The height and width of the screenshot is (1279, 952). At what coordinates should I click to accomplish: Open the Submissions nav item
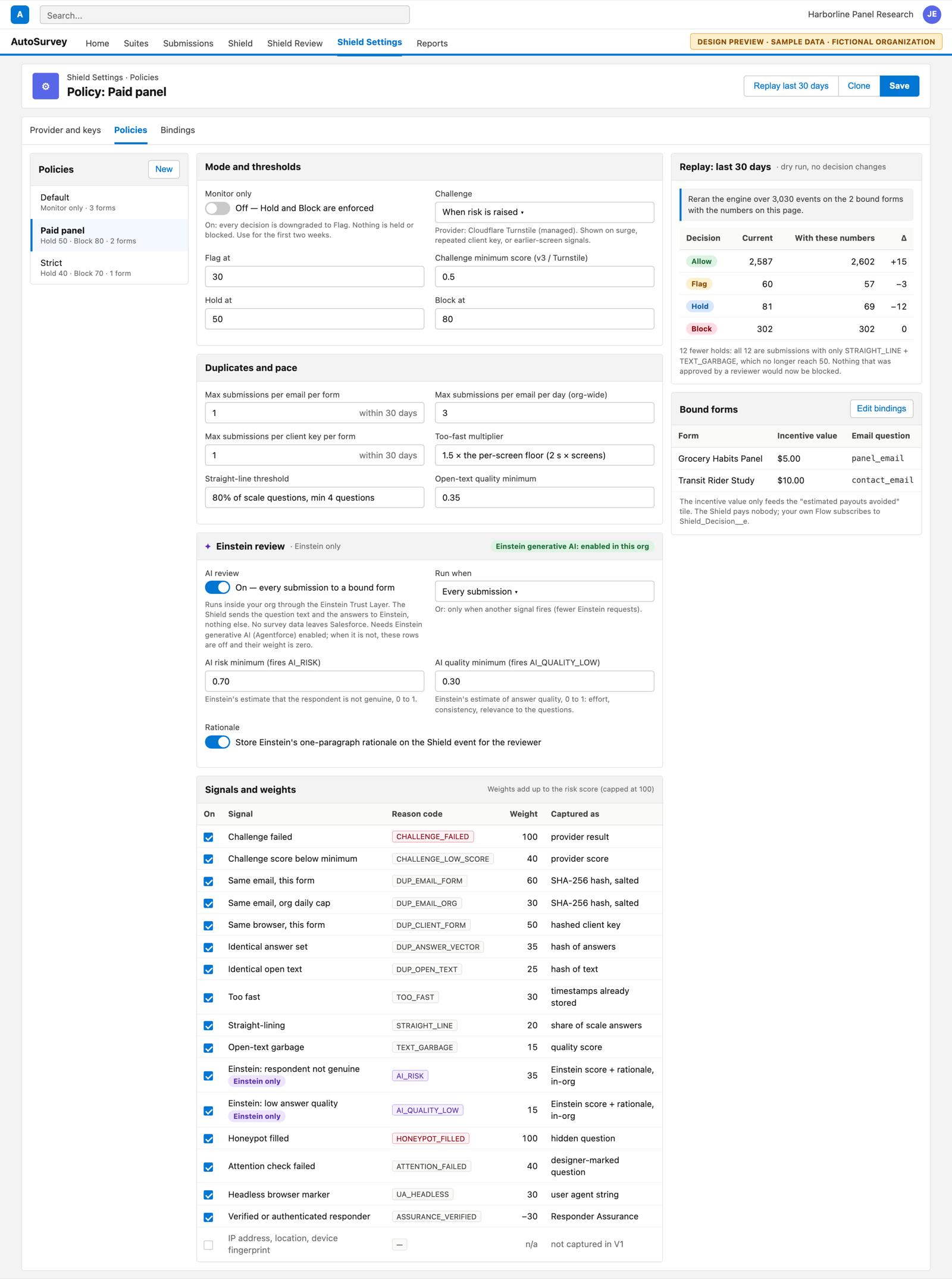click(x=188, y=43)
